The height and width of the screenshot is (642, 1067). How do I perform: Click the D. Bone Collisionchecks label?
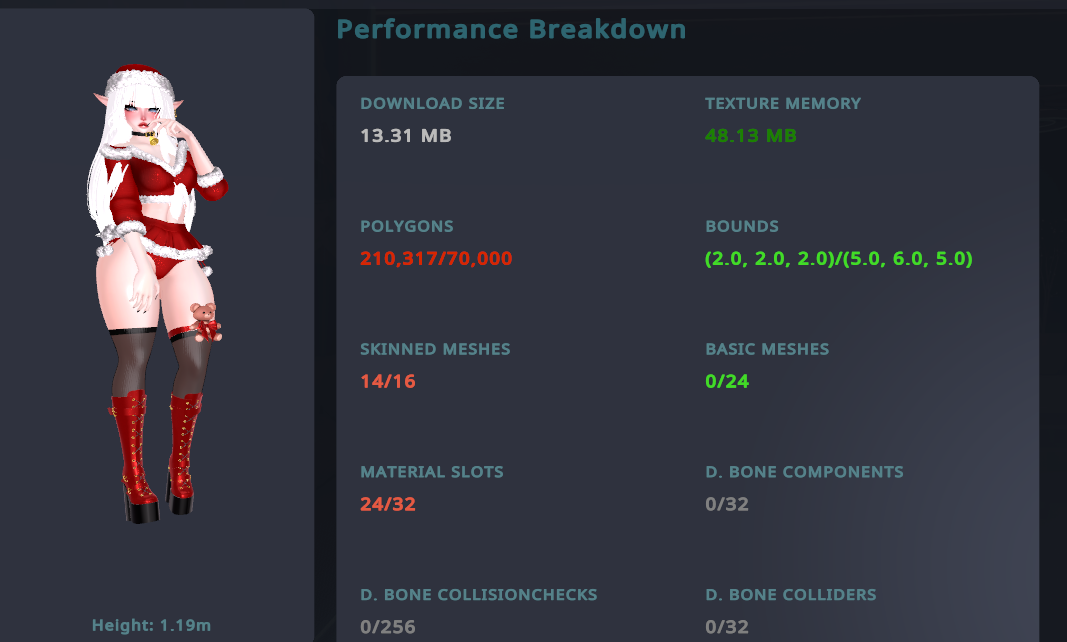coord(479,595)
